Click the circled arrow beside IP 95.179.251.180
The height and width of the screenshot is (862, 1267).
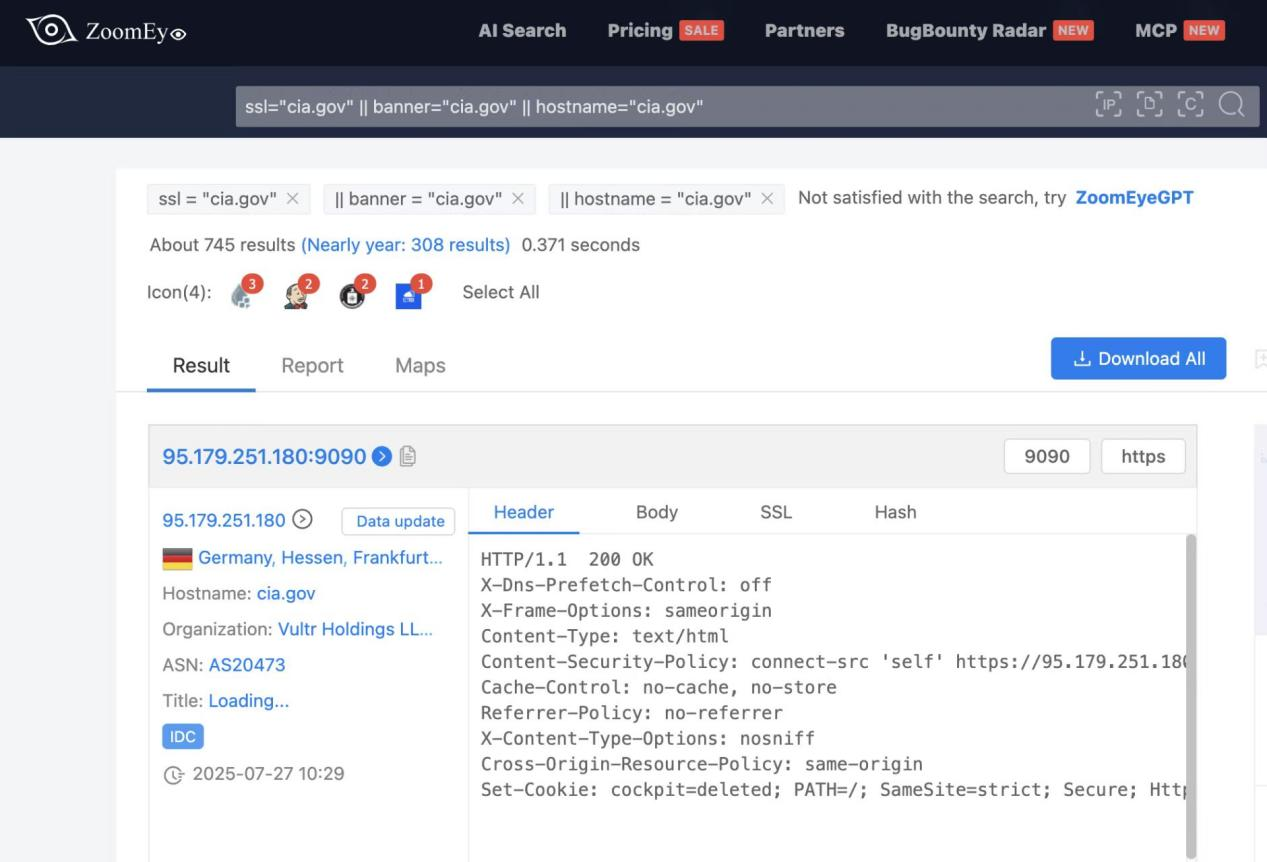point(302,520)
